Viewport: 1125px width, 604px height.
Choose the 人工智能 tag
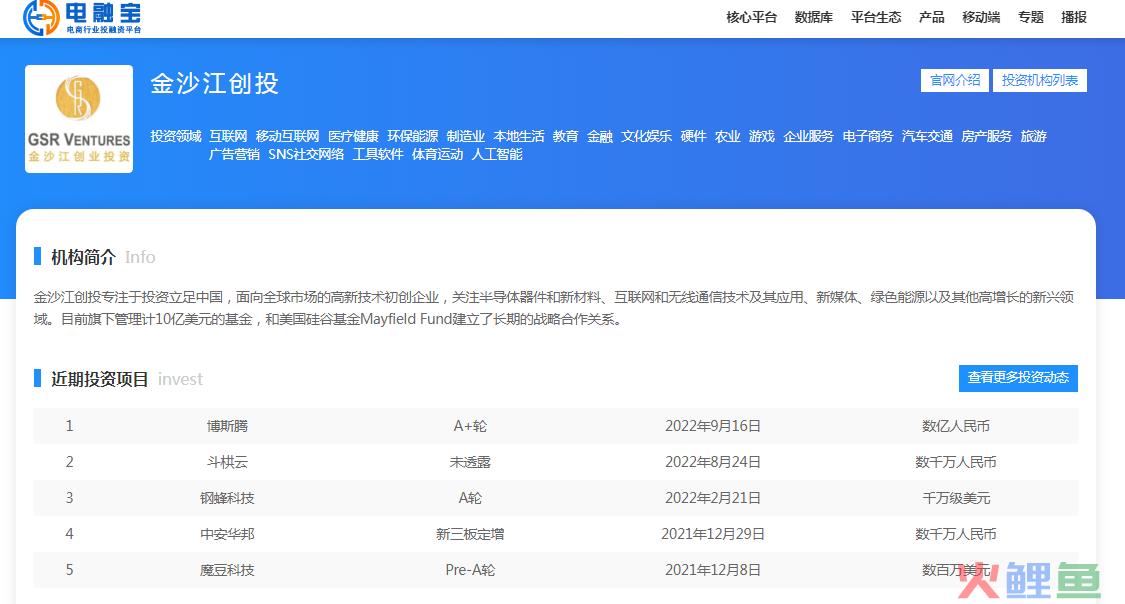(496, 154)
